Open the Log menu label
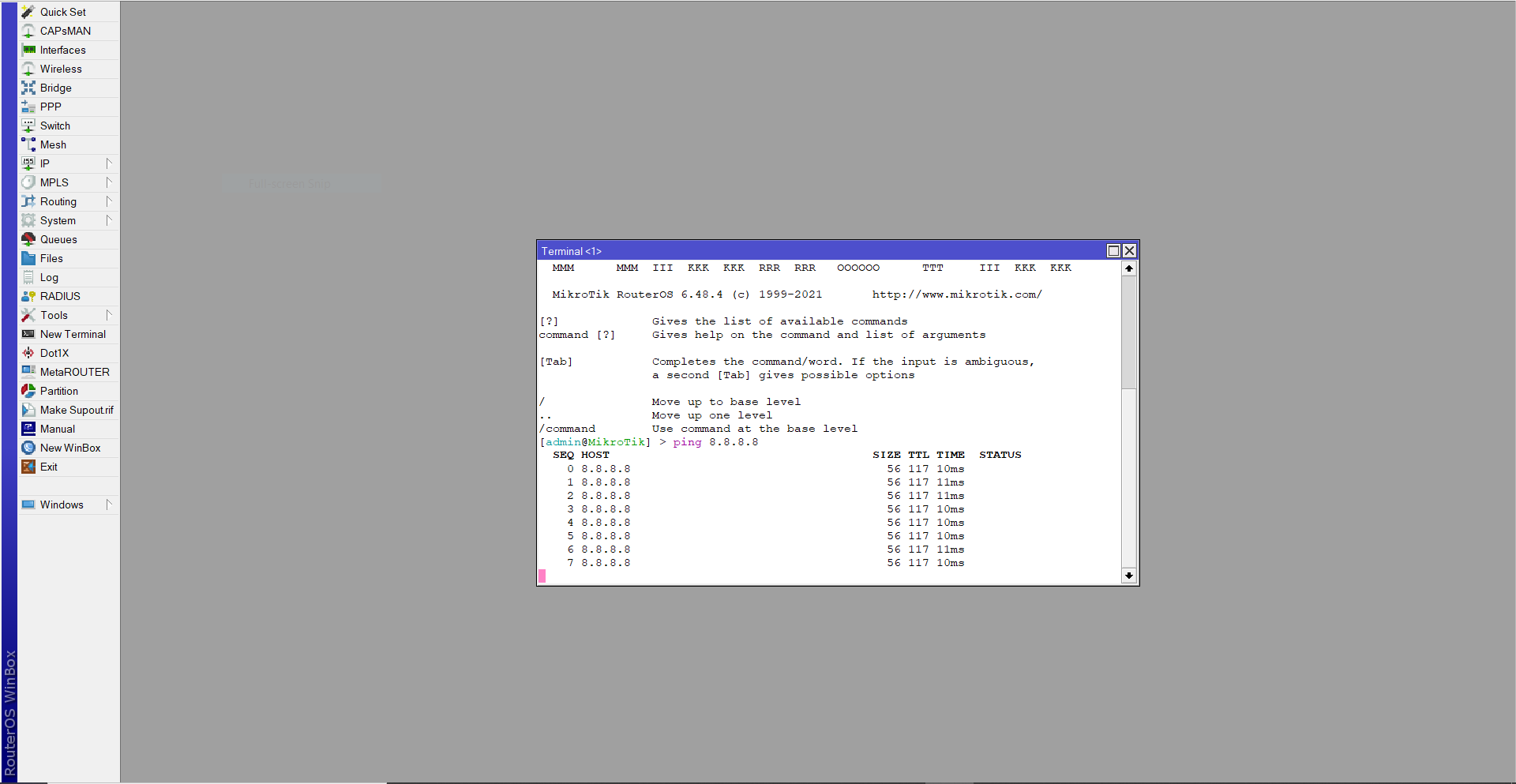This screenshot has height=784, width=1516. click(49, 278)
